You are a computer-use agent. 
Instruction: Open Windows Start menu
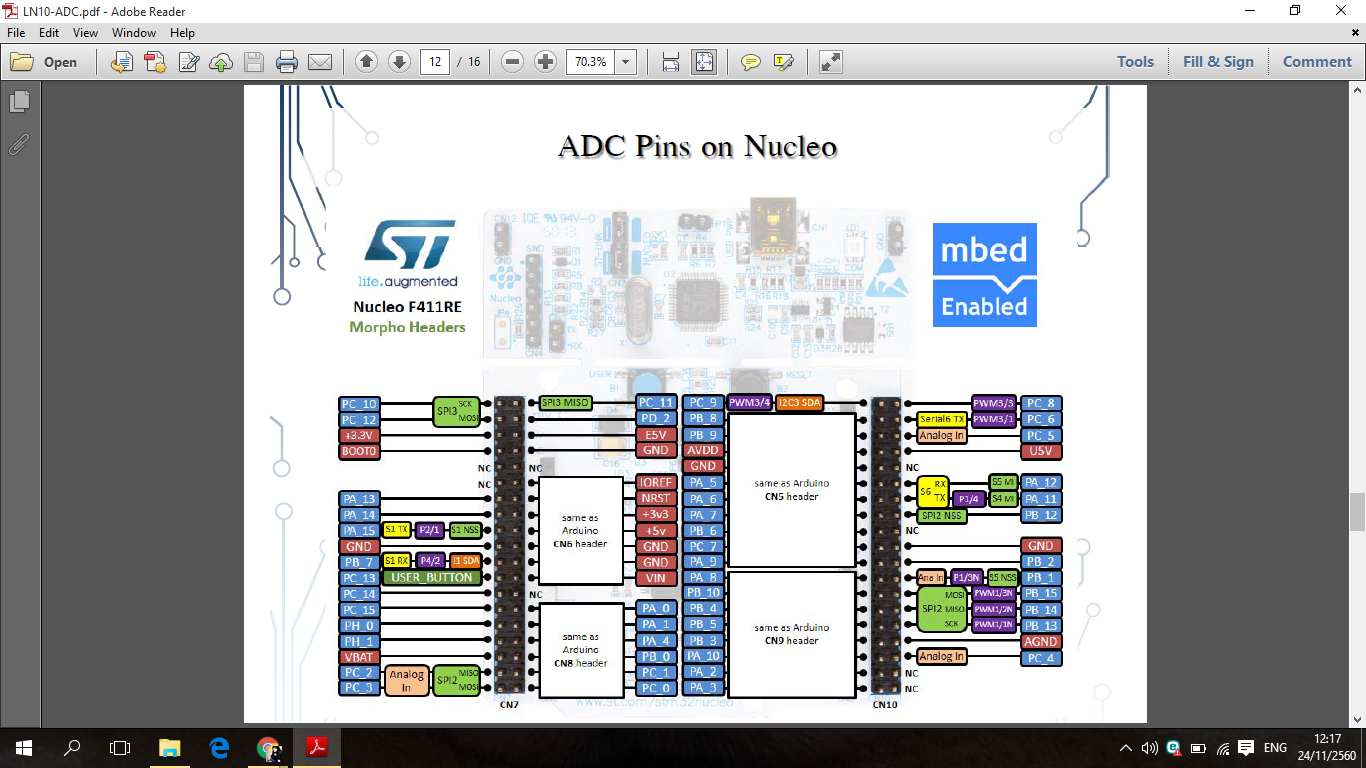tap(24, 748)
